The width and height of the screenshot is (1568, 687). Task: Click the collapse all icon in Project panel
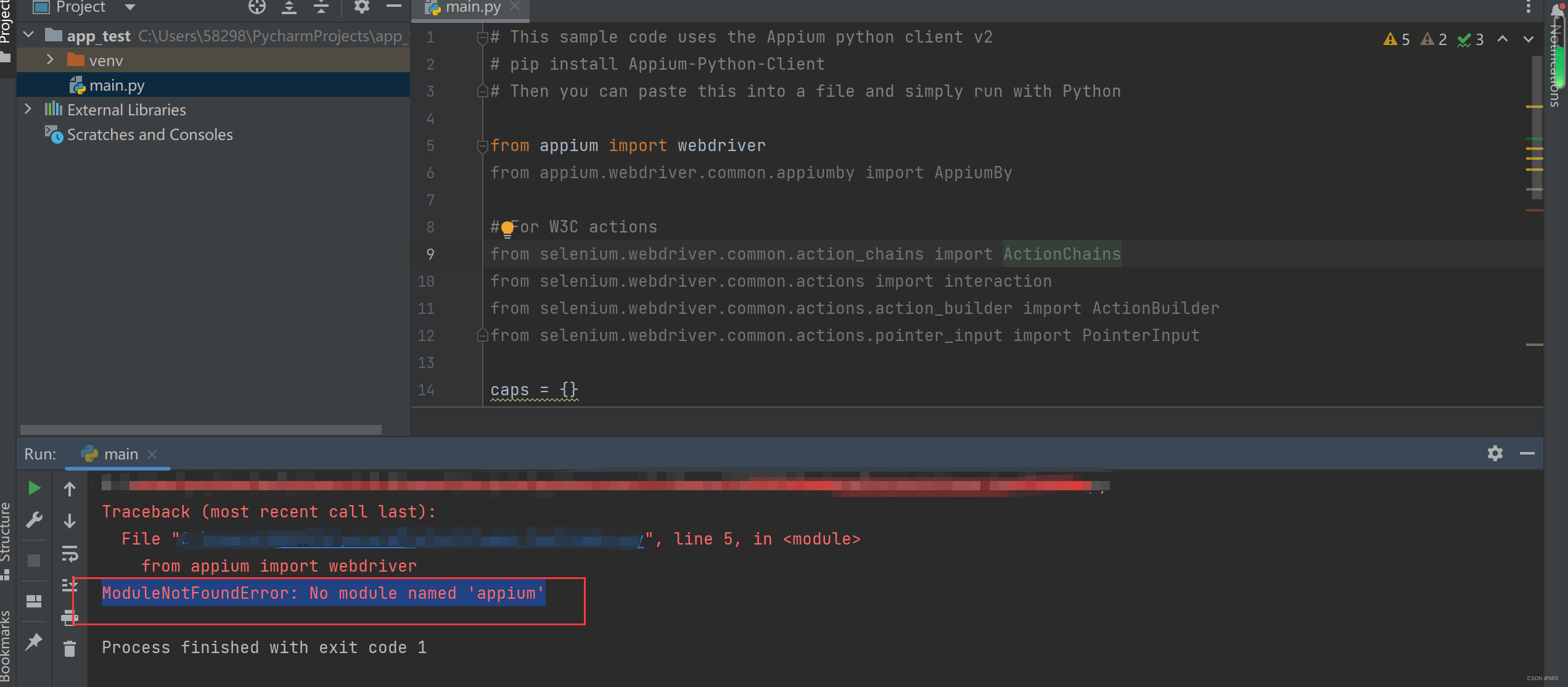(321, 7)
